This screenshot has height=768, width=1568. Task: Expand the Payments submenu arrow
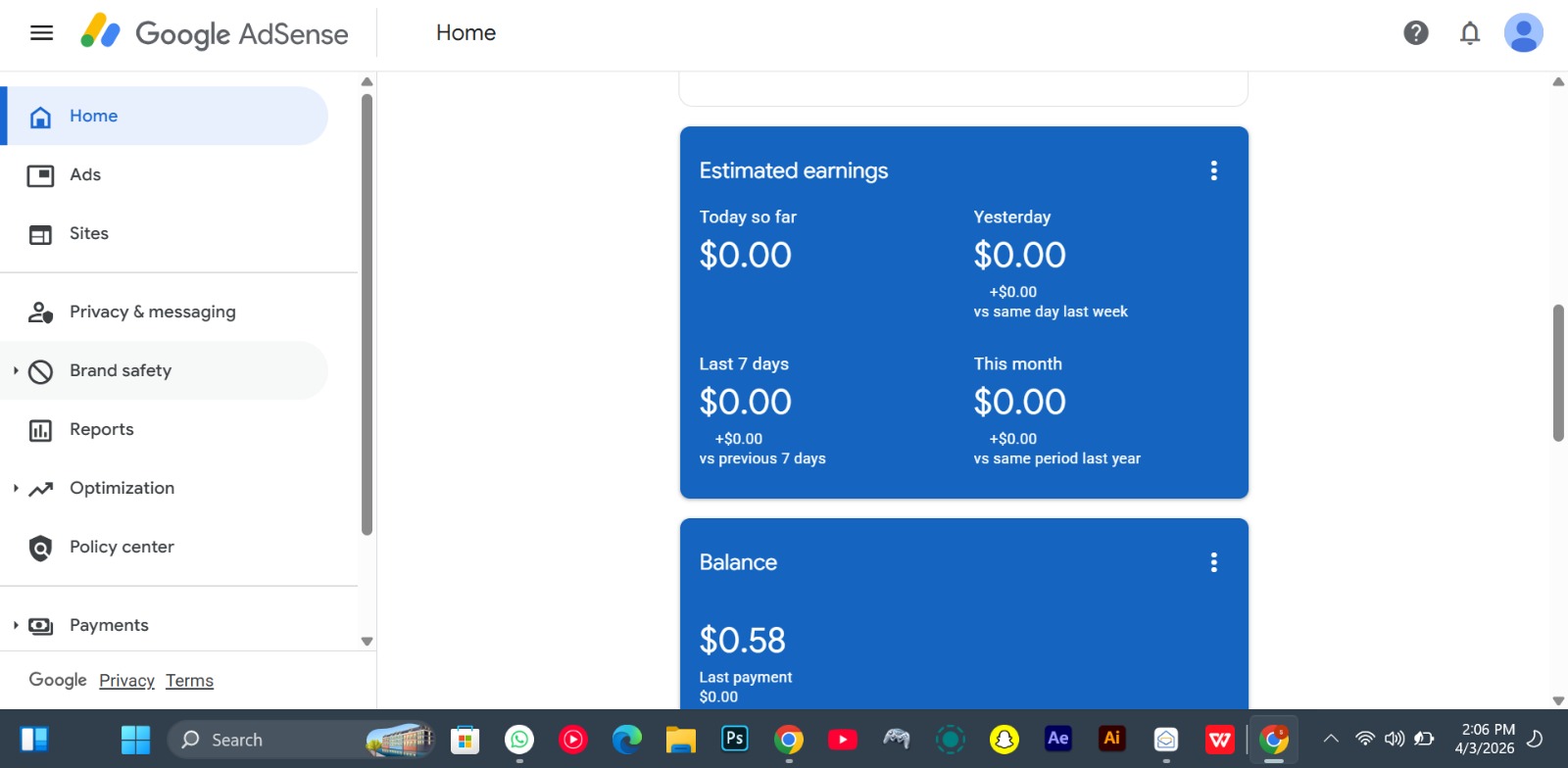coord(16,625)
